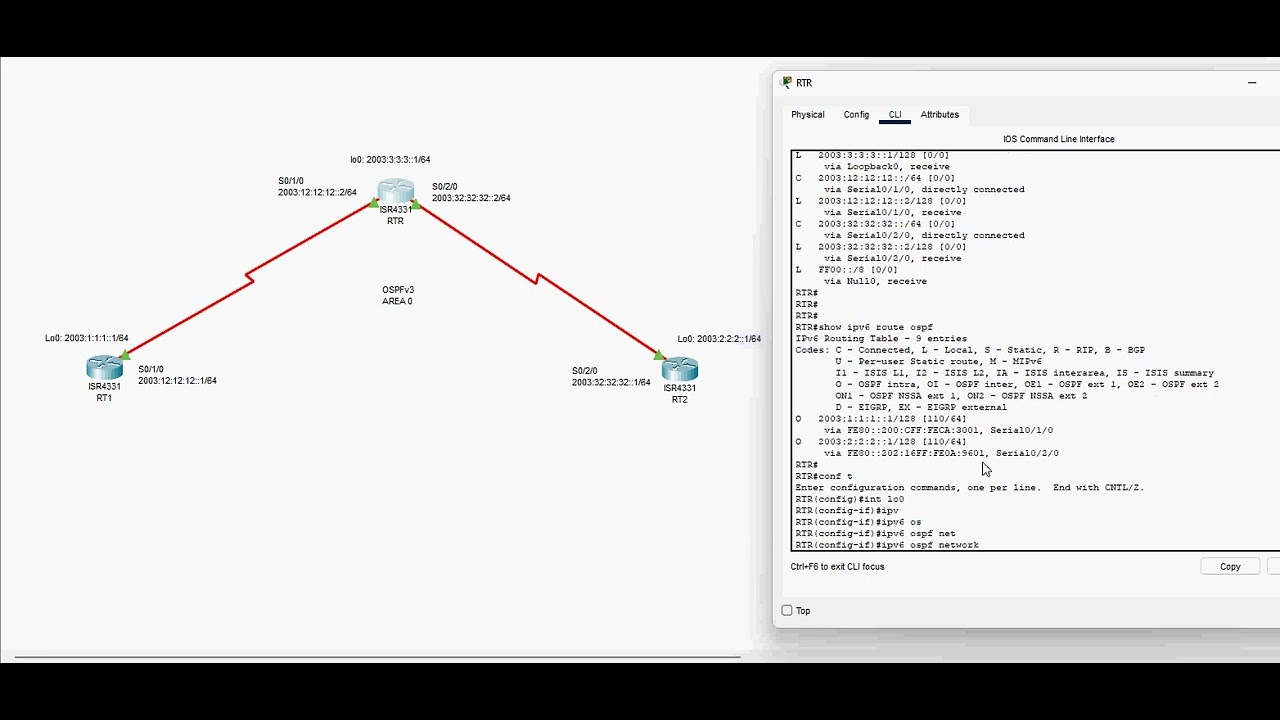Select RT2 S0/2/0 2003:32:32:32::1/64 label
This screenshot has width=1280, height=720.
[x=611, y=377]
